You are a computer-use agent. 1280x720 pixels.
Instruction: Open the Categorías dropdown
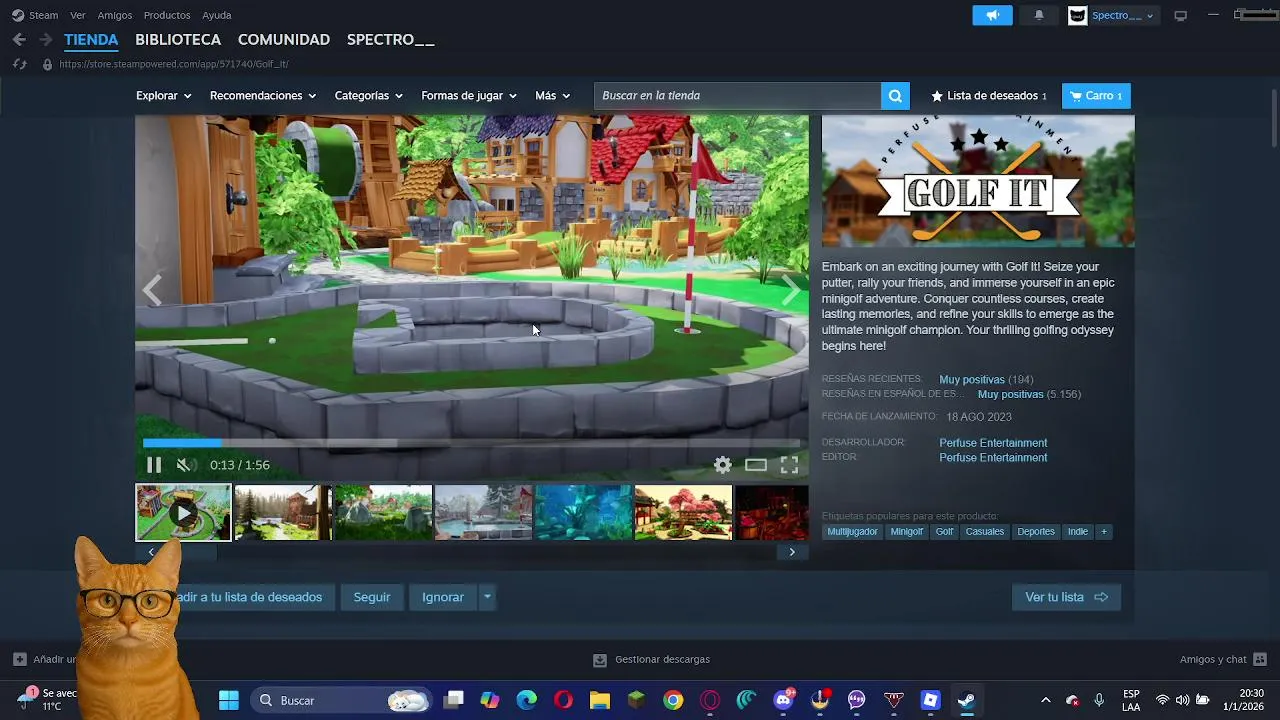(368, 96)
